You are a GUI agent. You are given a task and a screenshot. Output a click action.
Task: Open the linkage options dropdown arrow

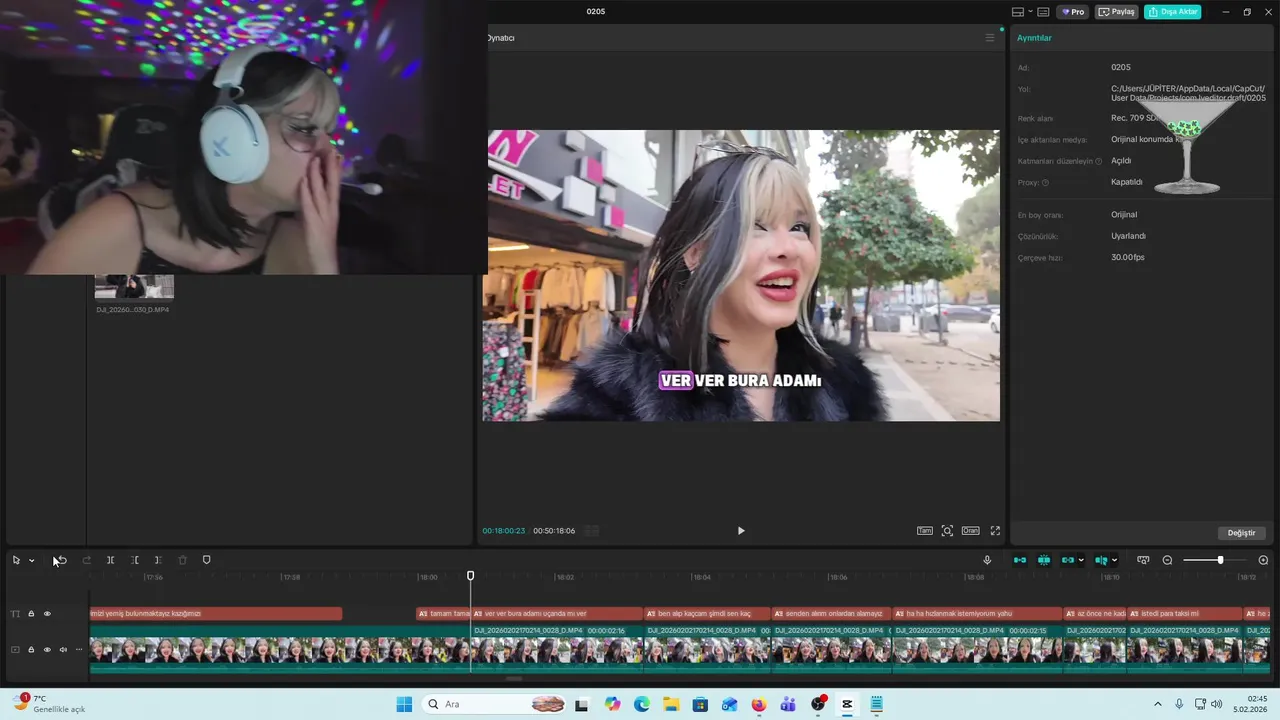tap(1081, 560)
